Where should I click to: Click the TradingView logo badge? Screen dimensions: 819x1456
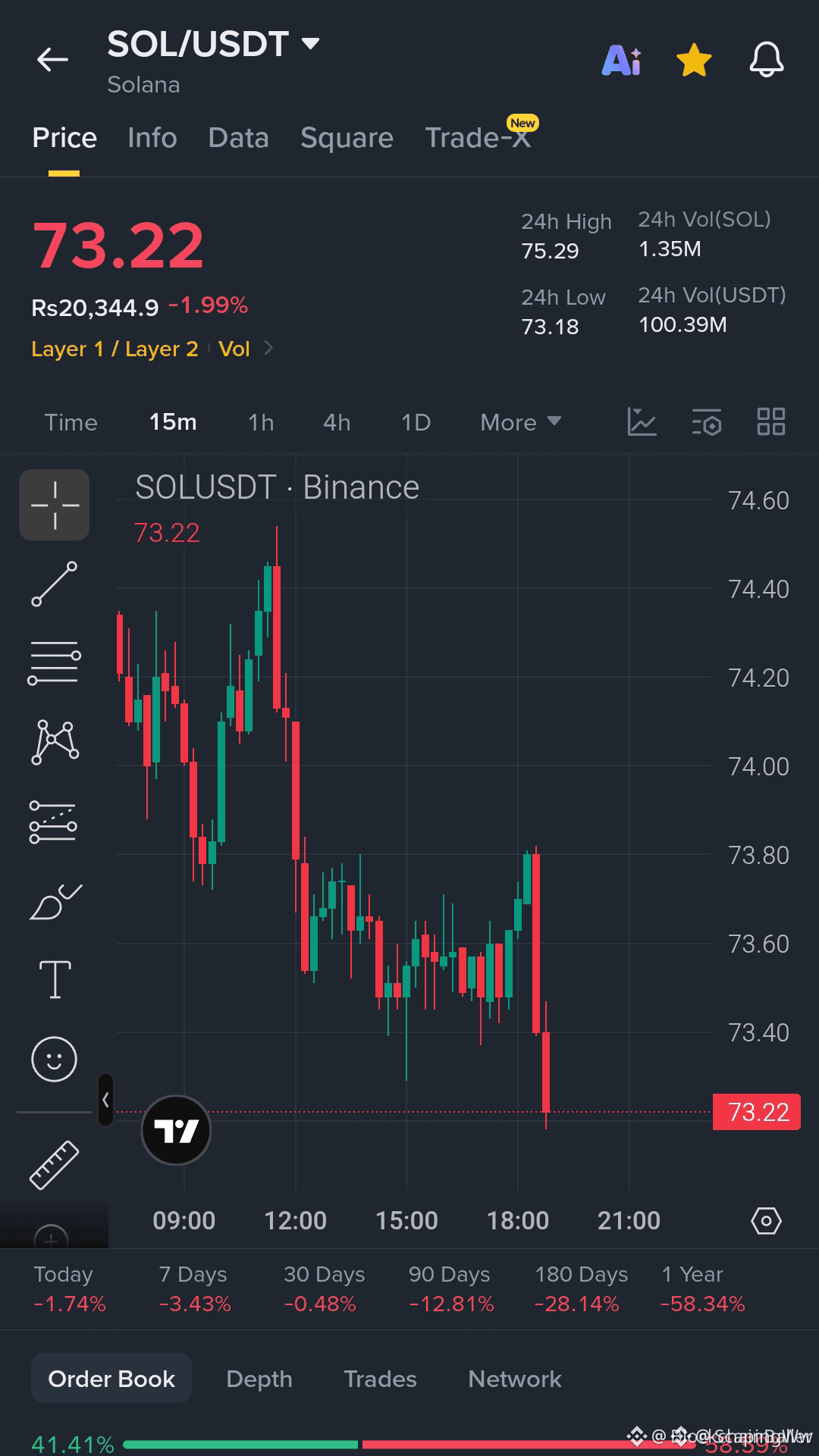pos(176,1130)
